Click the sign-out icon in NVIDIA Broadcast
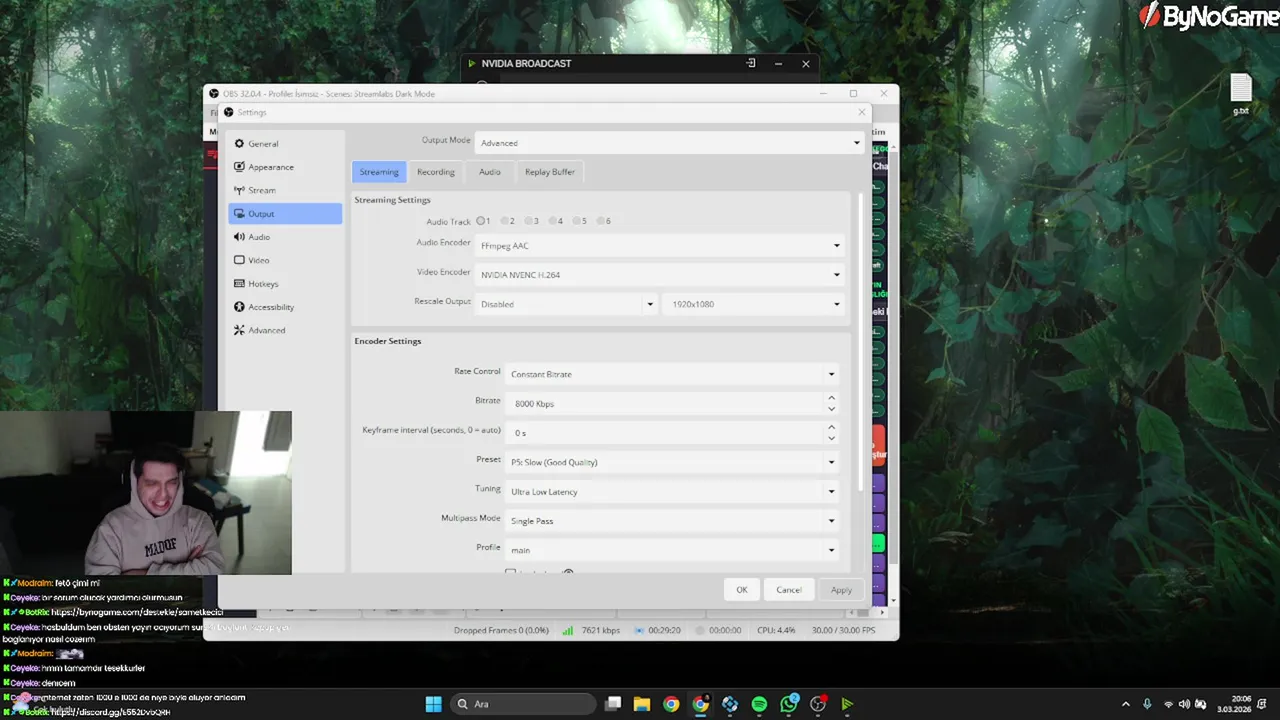The image size is (1280, 720). click(750, 63)
